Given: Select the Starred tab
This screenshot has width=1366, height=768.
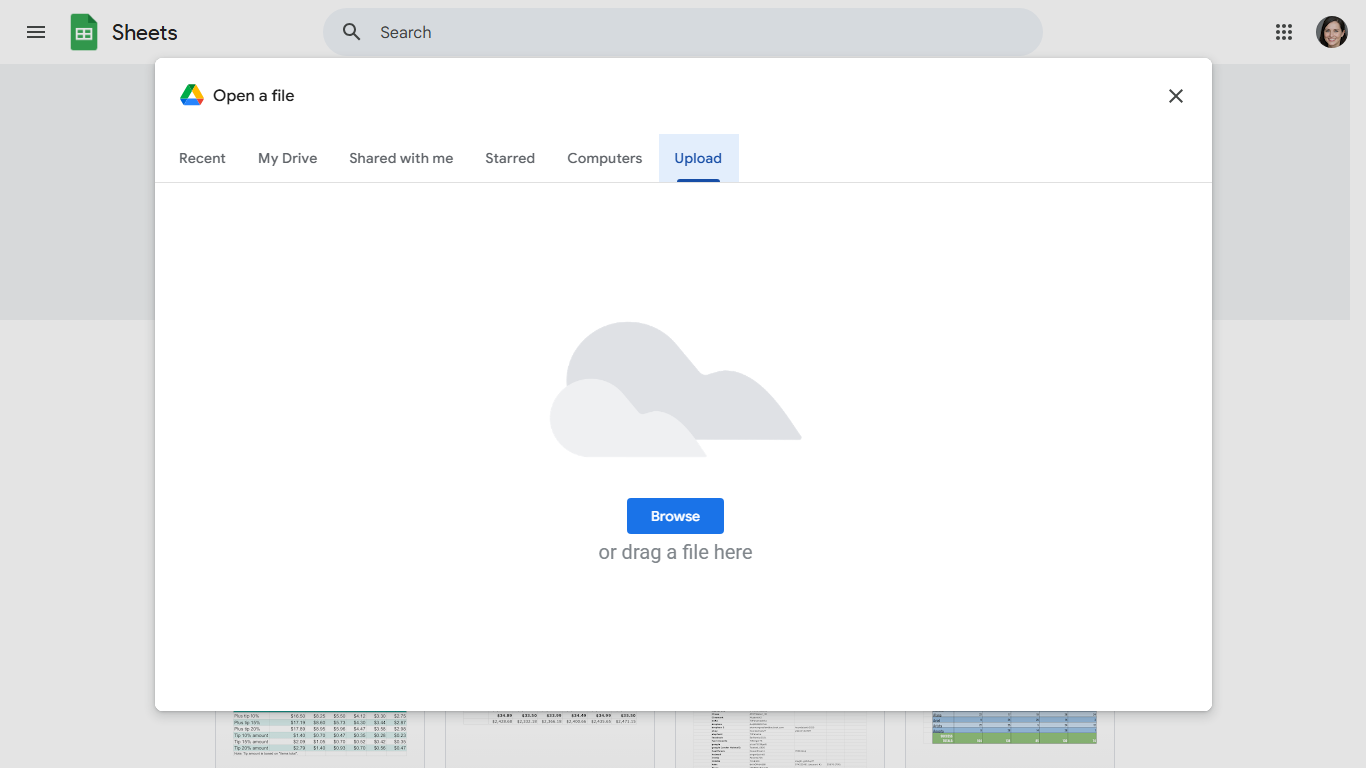Looking at the screenshot, I should pyautogui.click(x=510, y=157).
